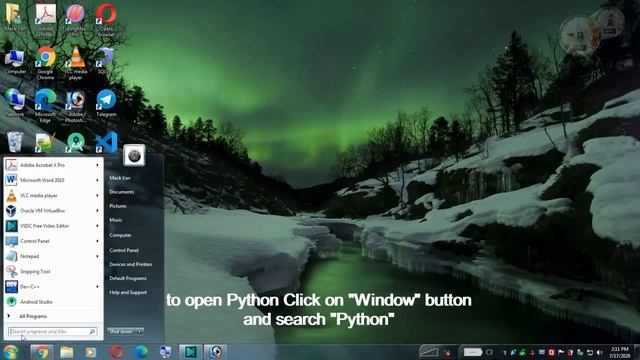The image size is (640, 360).
Task: Click the volume speaker tray icon
Action: tap(599, 352)
